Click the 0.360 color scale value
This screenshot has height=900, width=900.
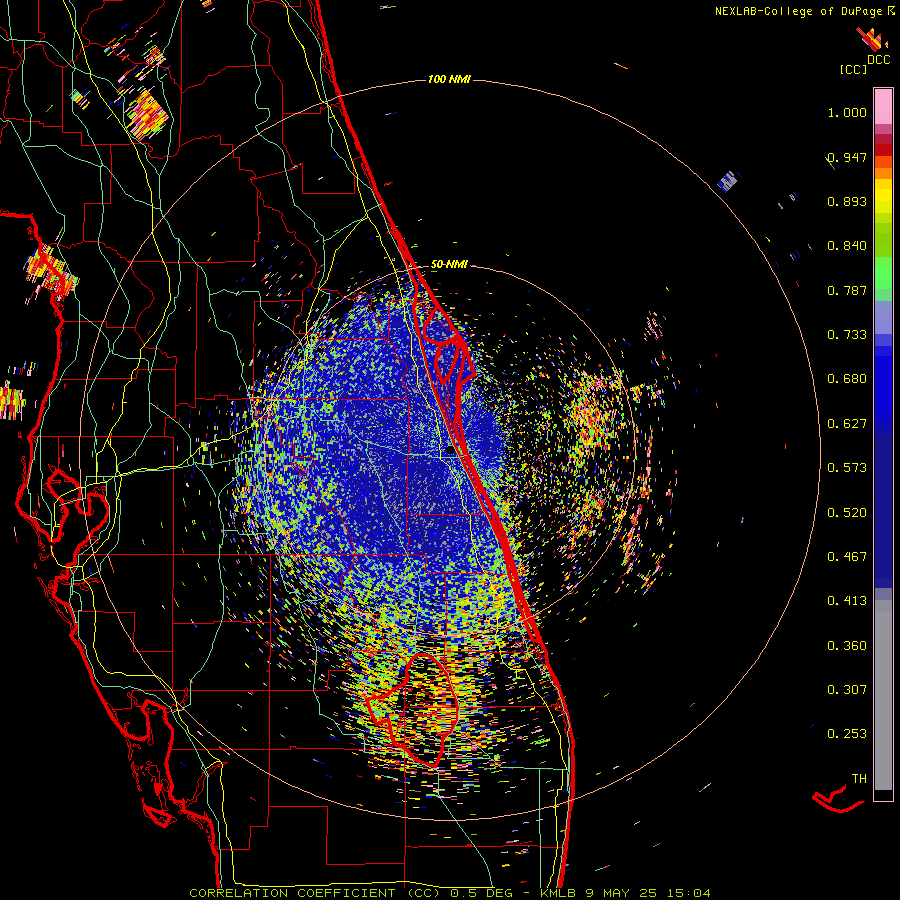click(x=847, y=646)
